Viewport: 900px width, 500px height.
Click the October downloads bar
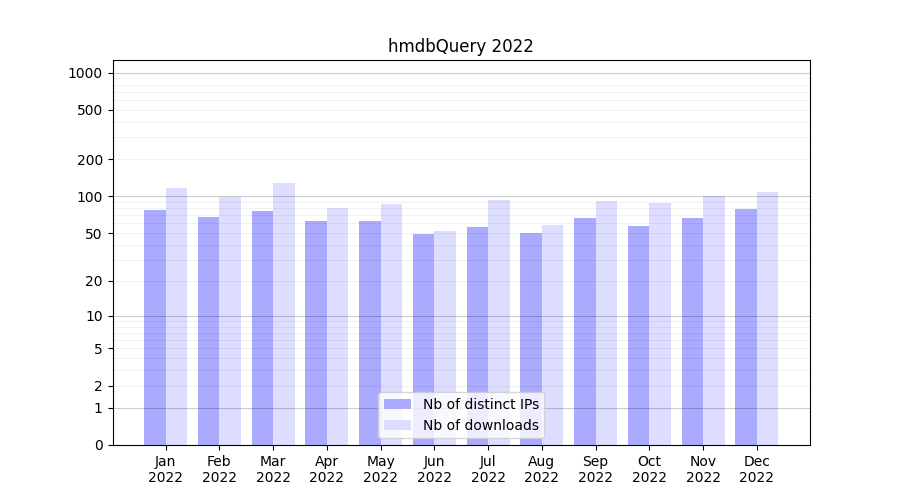click(660, 324)
